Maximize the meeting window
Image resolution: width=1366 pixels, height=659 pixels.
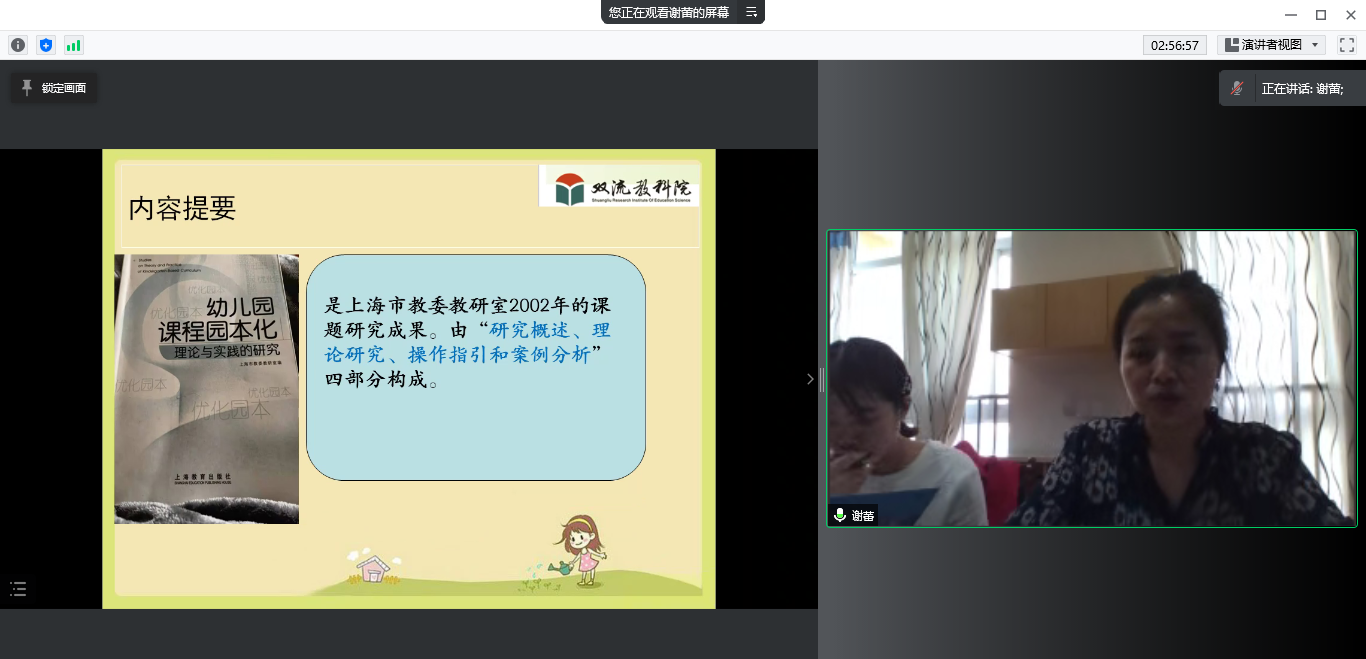pyautogui.click(x=1320, y=14)
